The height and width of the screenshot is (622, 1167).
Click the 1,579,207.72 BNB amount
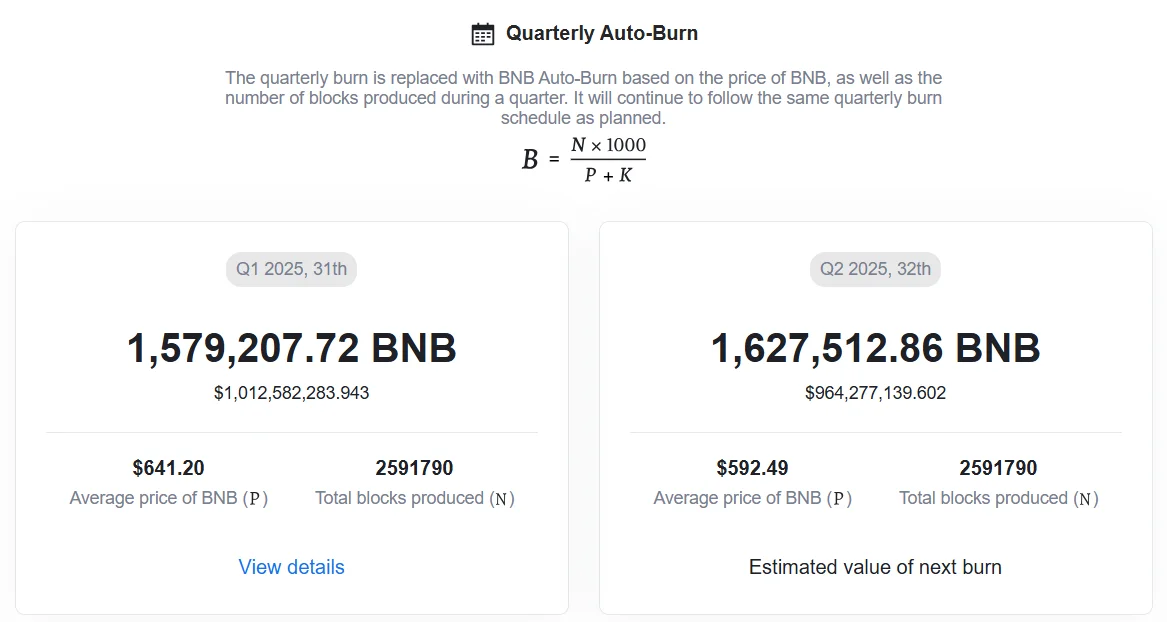click(x=291, y=348)
